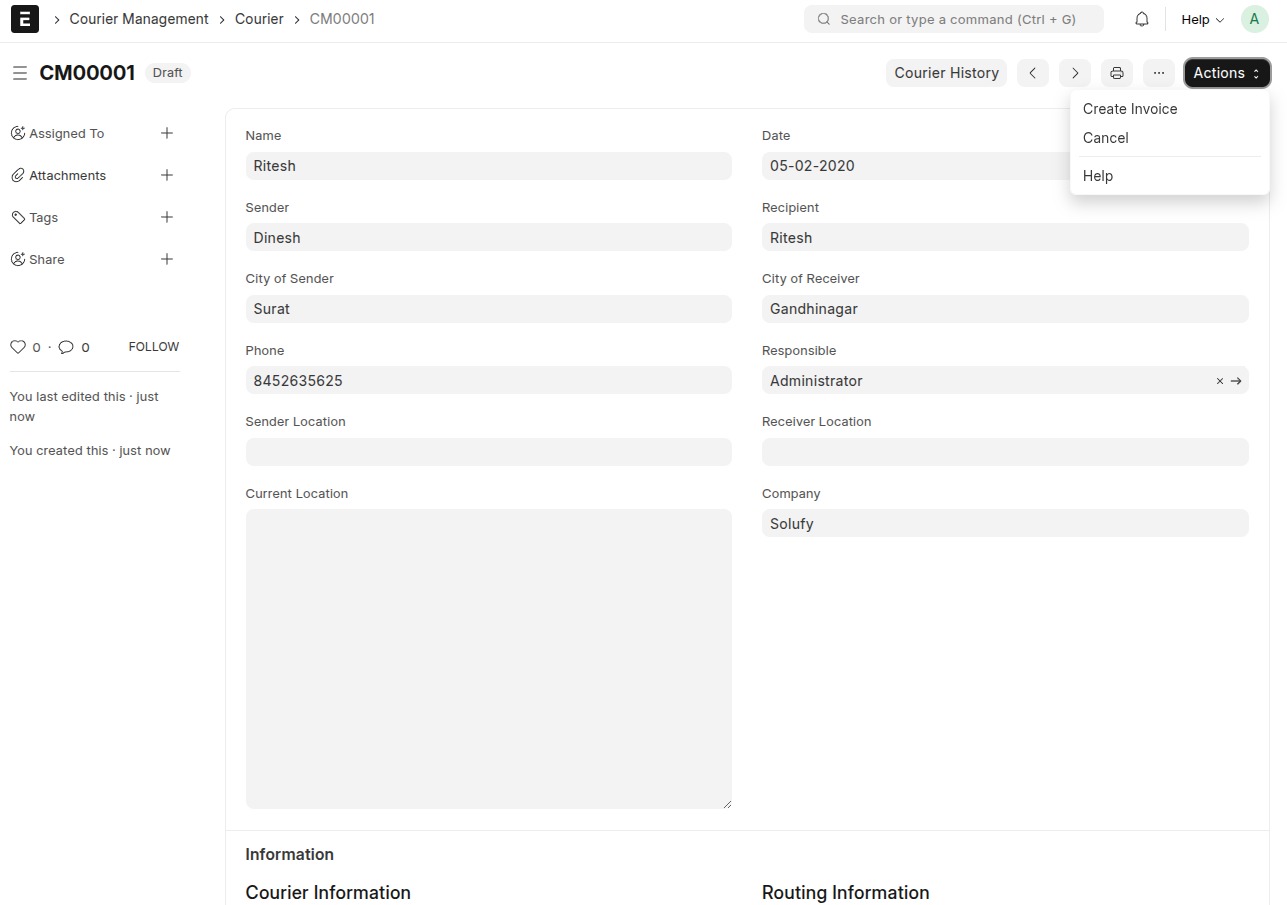Edit the City of Receiver field
The width and height of the screenshot is (1287, 905).
point(1005,309)
